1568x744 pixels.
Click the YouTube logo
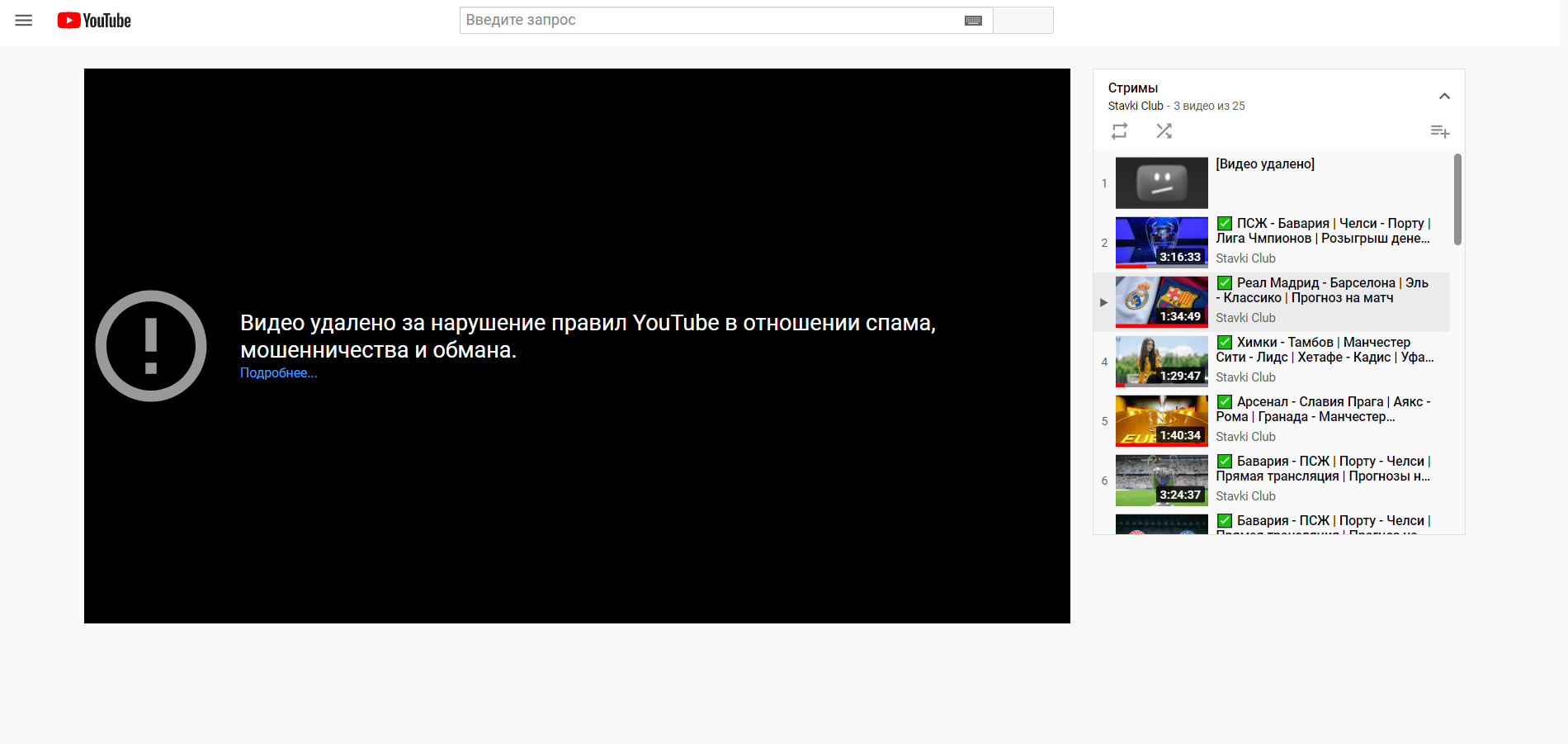[94, 21]
